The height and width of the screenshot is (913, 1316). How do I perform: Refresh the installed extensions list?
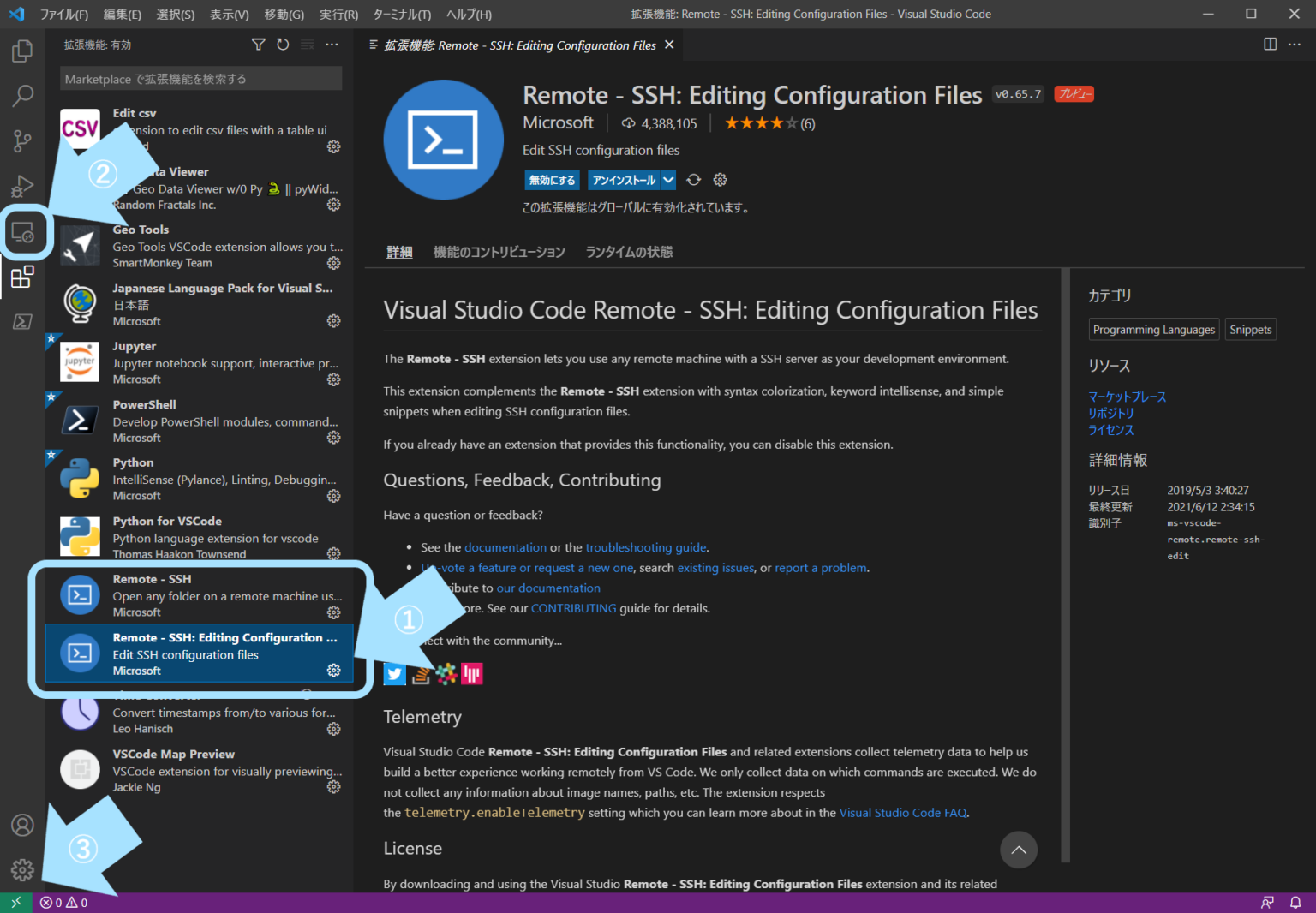click(x=283, y=45)
